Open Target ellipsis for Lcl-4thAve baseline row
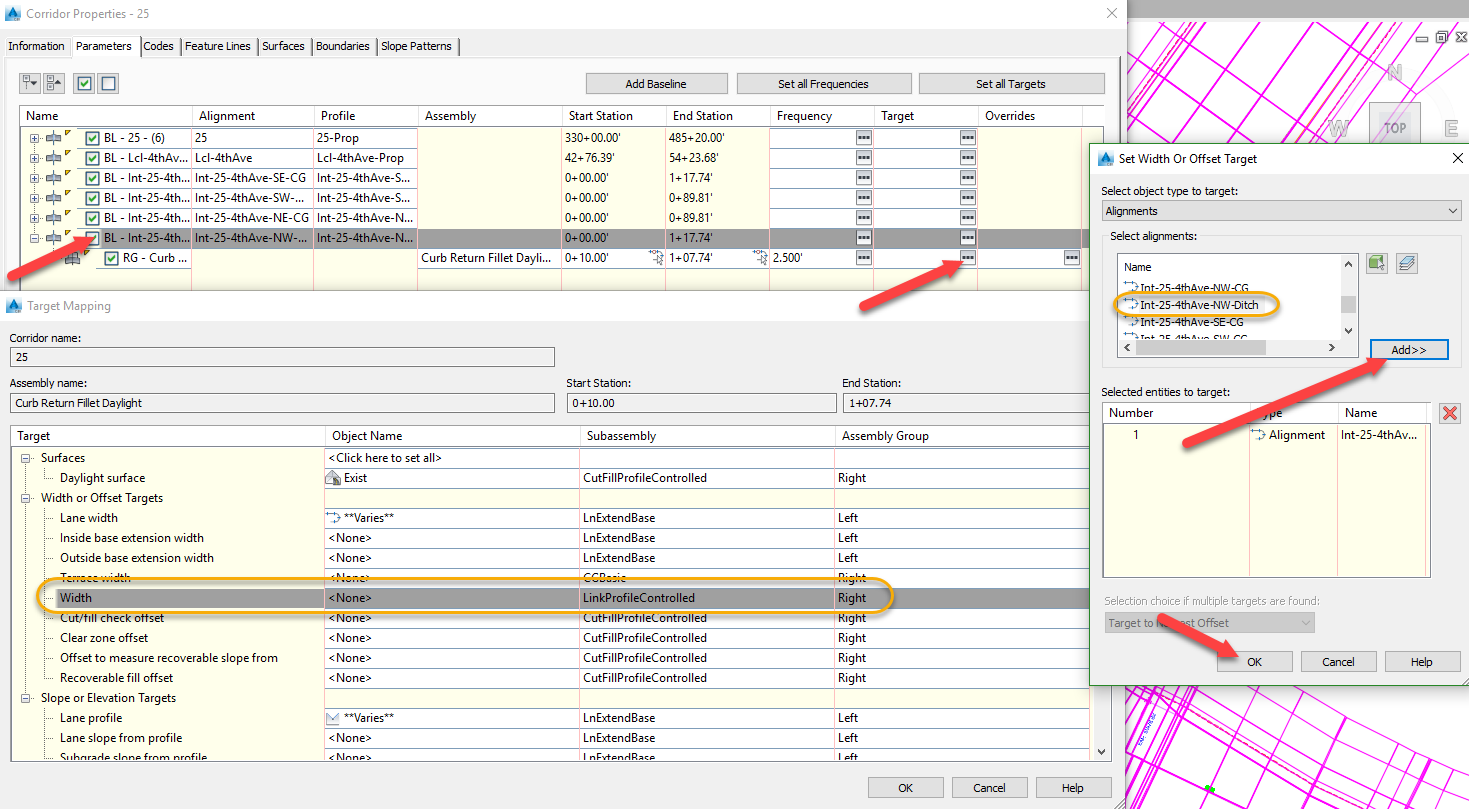 [967, 158]
